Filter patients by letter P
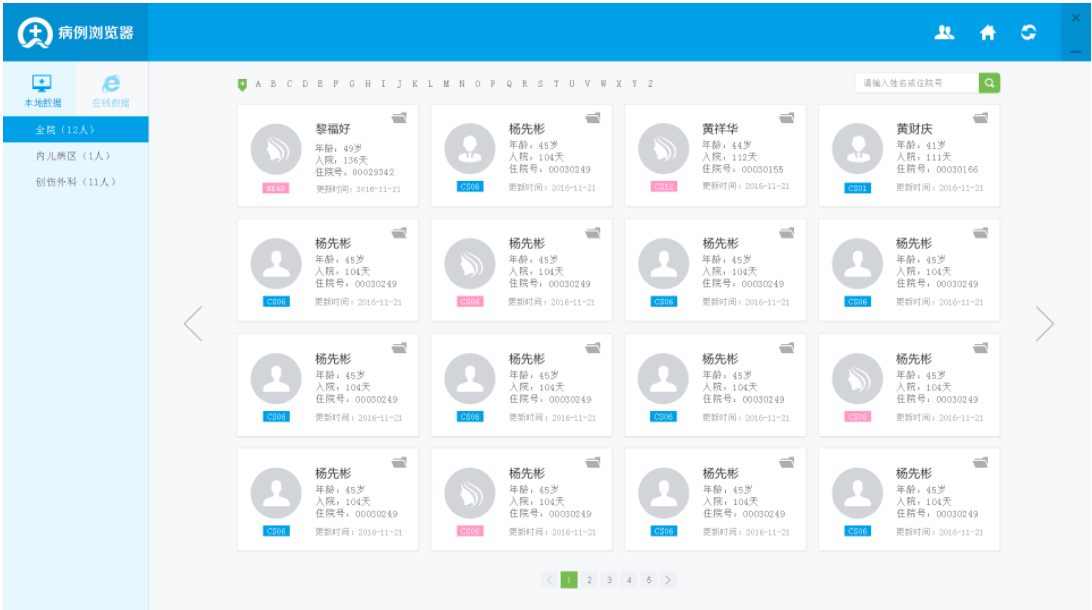Image resolution: width=1092 pixels, height=610 pixels. tap(493, 84)
